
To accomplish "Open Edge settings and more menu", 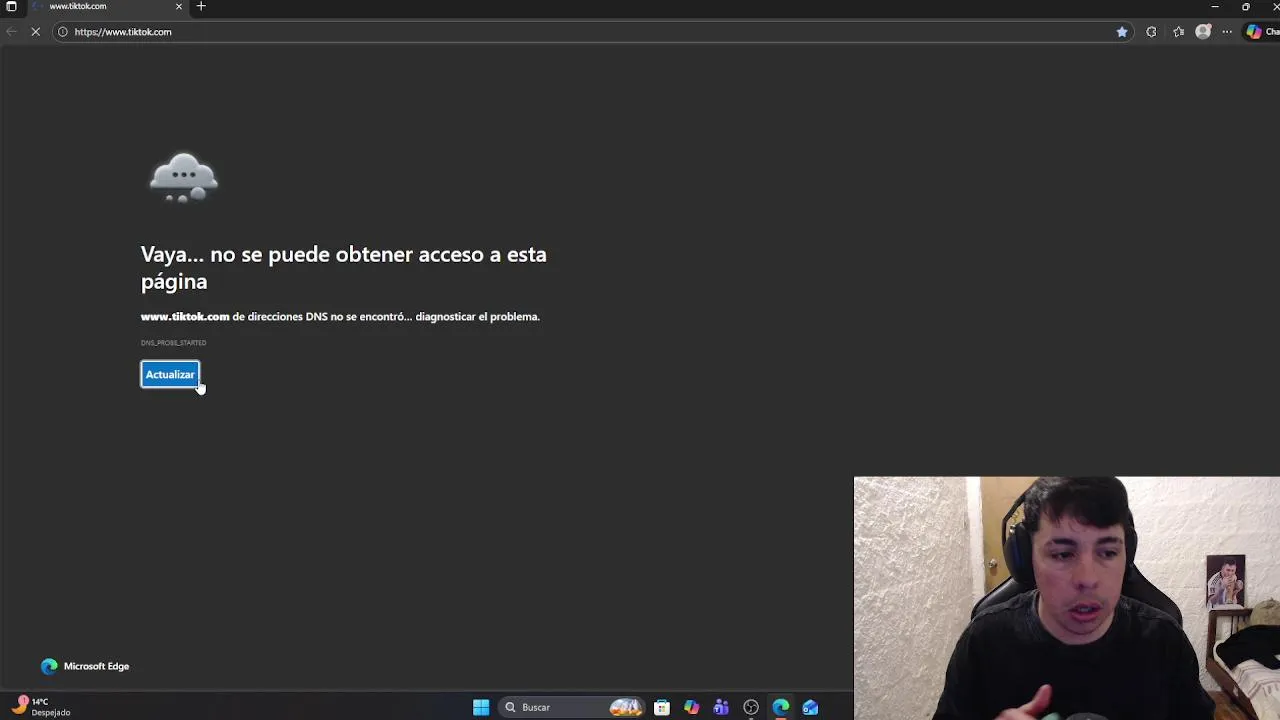I will pyautogui.click(x=1227, y=32).
